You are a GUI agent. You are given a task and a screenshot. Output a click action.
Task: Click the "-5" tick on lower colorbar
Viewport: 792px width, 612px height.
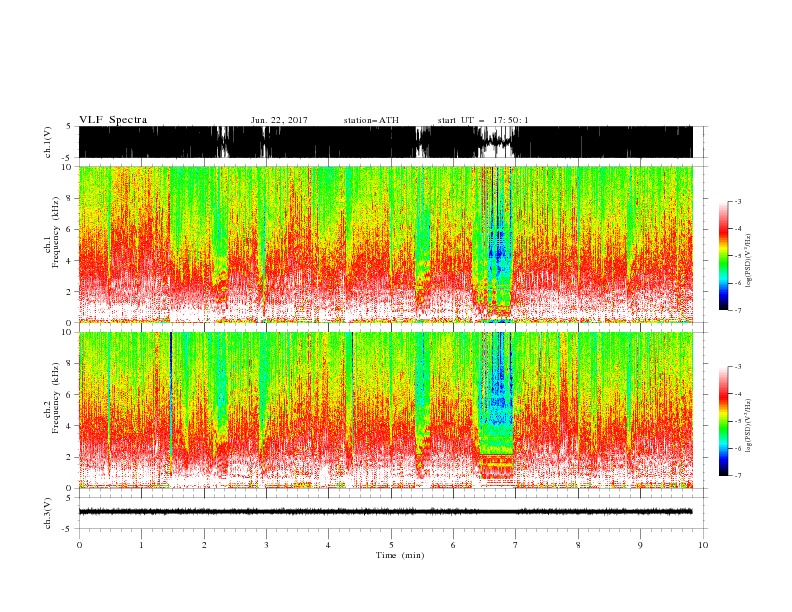pyautogui.click(x=738, y=421)
